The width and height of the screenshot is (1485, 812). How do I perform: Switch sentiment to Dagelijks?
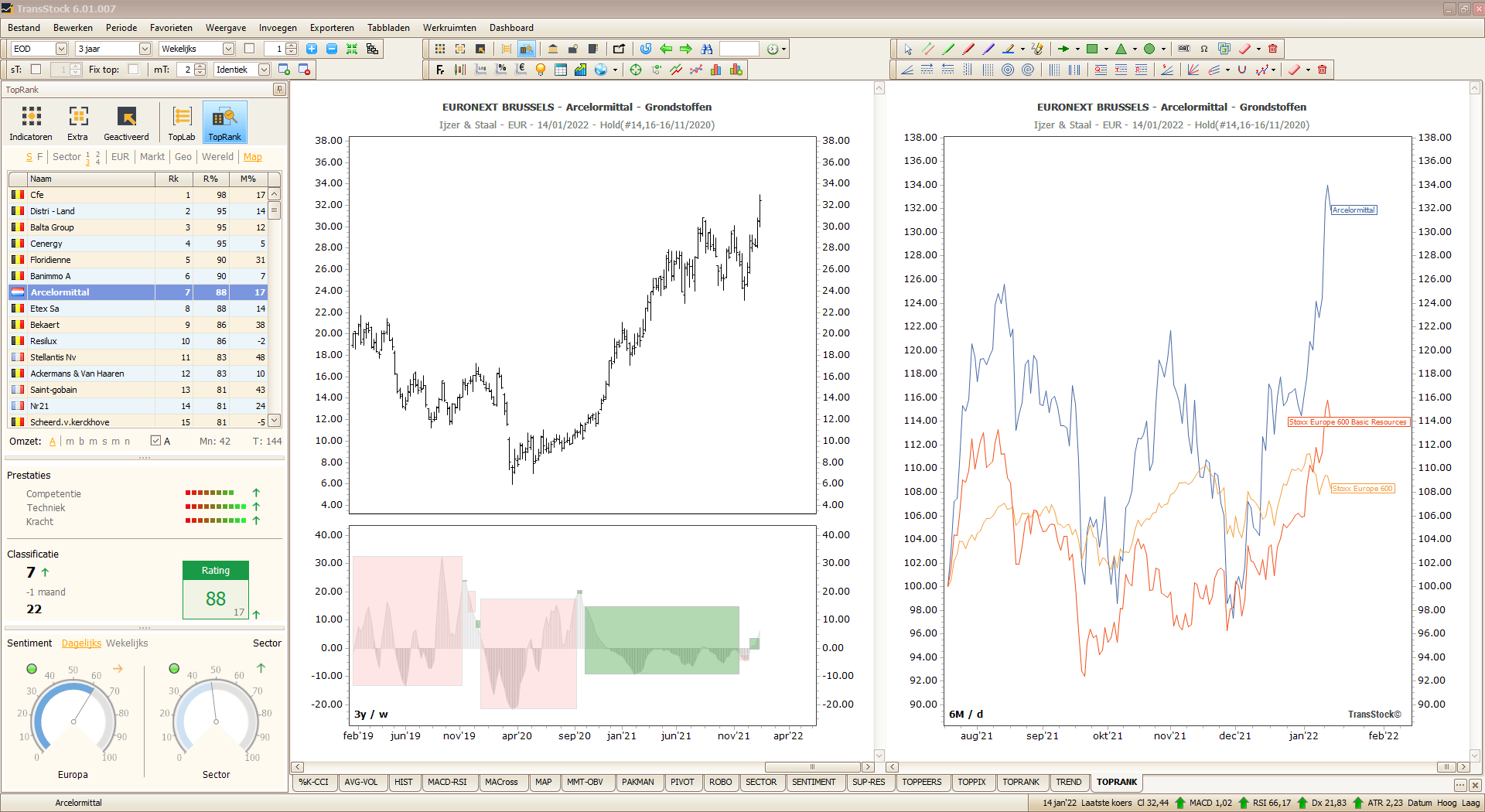tap(81, 643)
